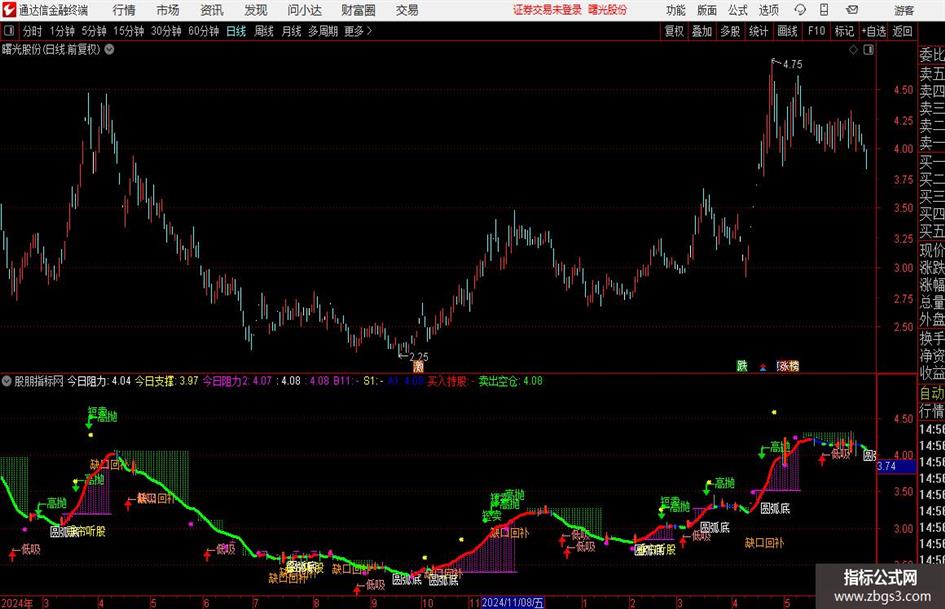Viewport: 945px width, 609px height.
Task: Click the mobile phone icon
Action: pos(824,10)
